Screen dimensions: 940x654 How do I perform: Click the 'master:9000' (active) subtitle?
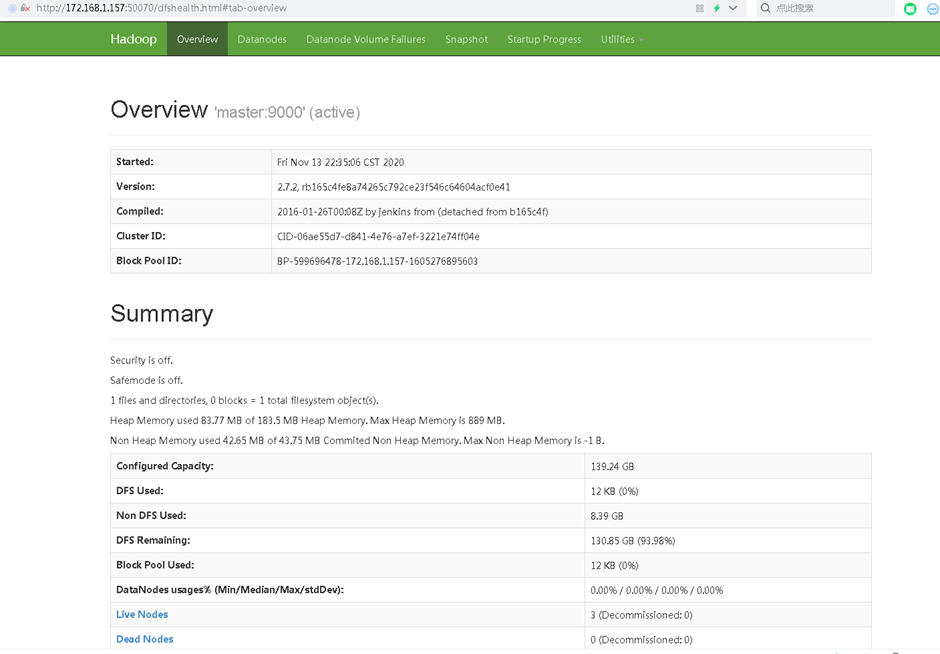click(x=287, y=112)
